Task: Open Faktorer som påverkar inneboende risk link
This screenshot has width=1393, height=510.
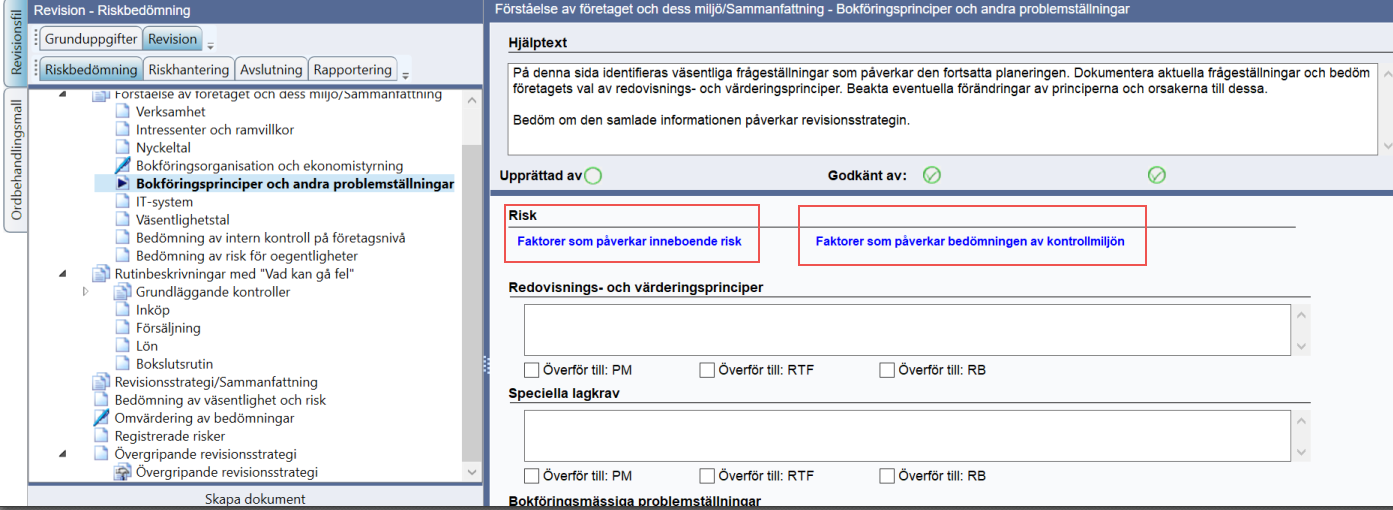Action: [629, 241]
